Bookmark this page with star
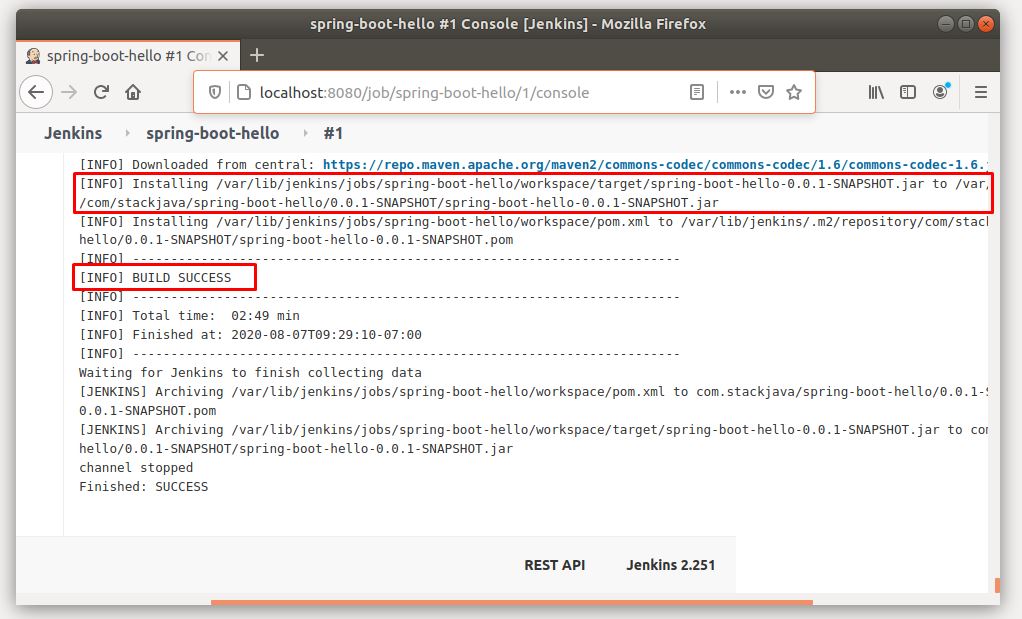The height and width of the screenshot is (619, 1022). pyautogui.click(x=794, y=93)
